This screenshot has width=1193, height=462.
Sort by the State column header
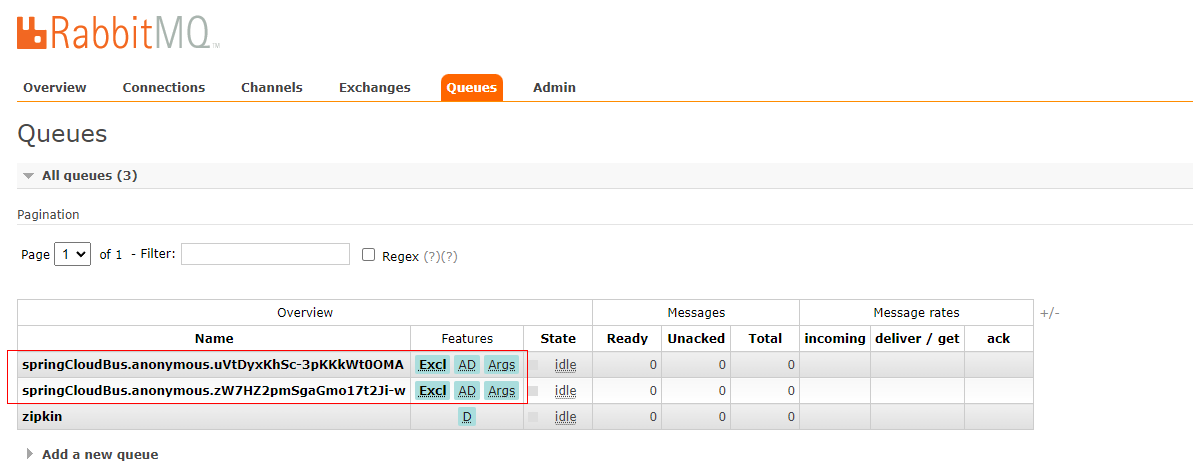558,339
